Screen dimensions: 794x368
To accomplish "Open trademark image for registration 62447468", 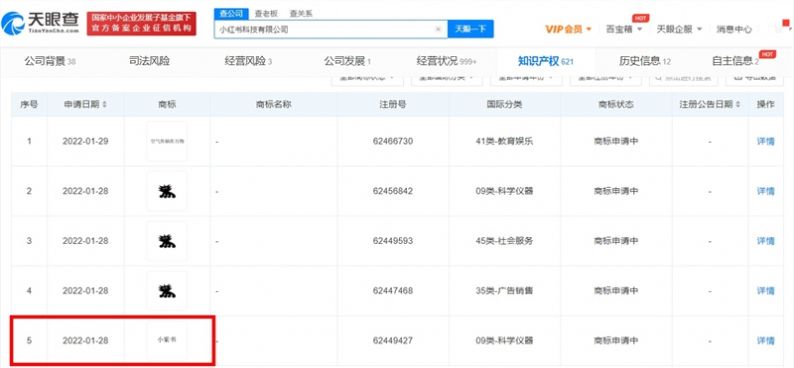I will [x=167, y=291].
